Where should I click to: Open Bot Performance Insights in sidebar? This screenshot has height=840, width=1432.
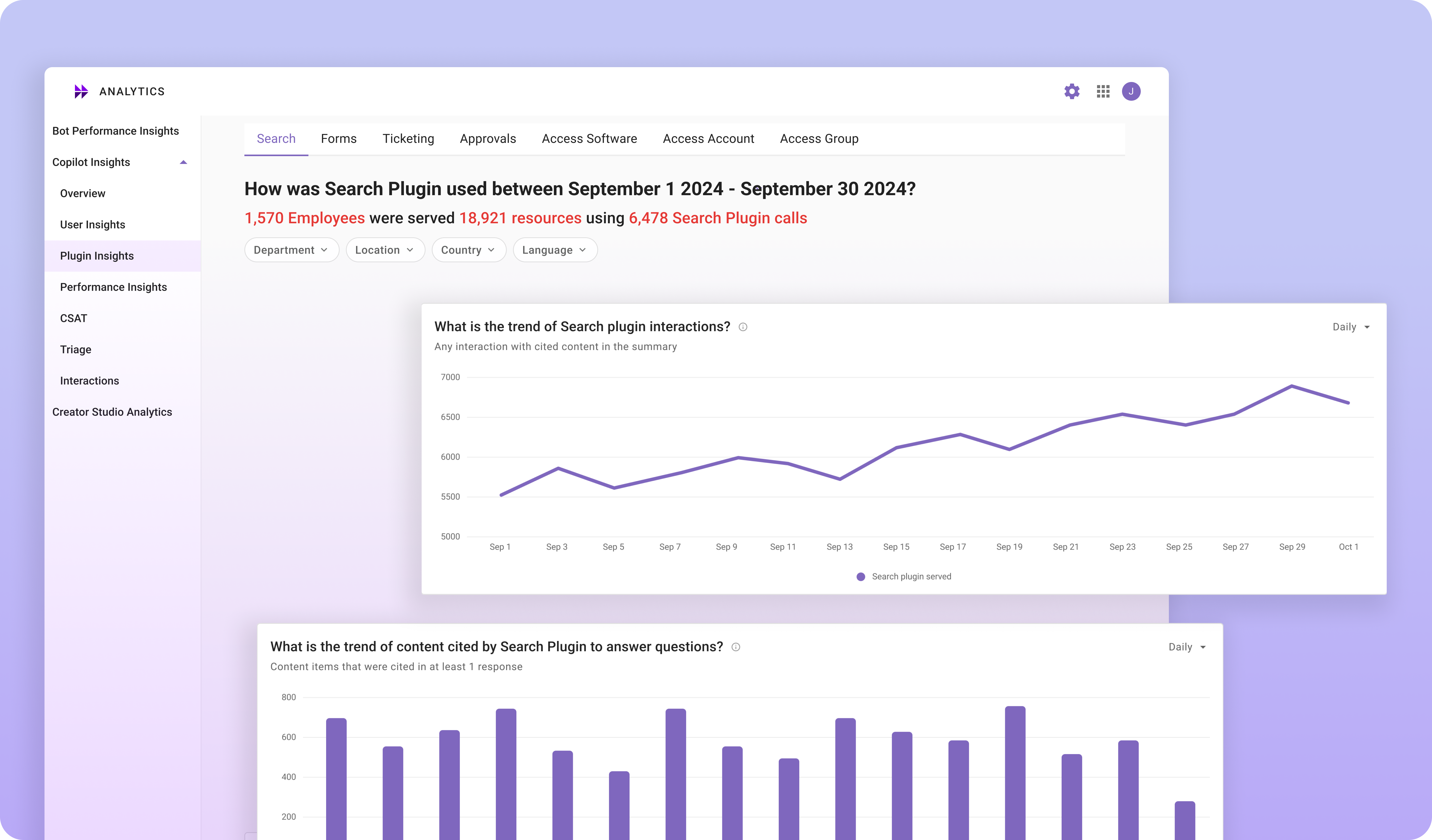click(115, 131)
